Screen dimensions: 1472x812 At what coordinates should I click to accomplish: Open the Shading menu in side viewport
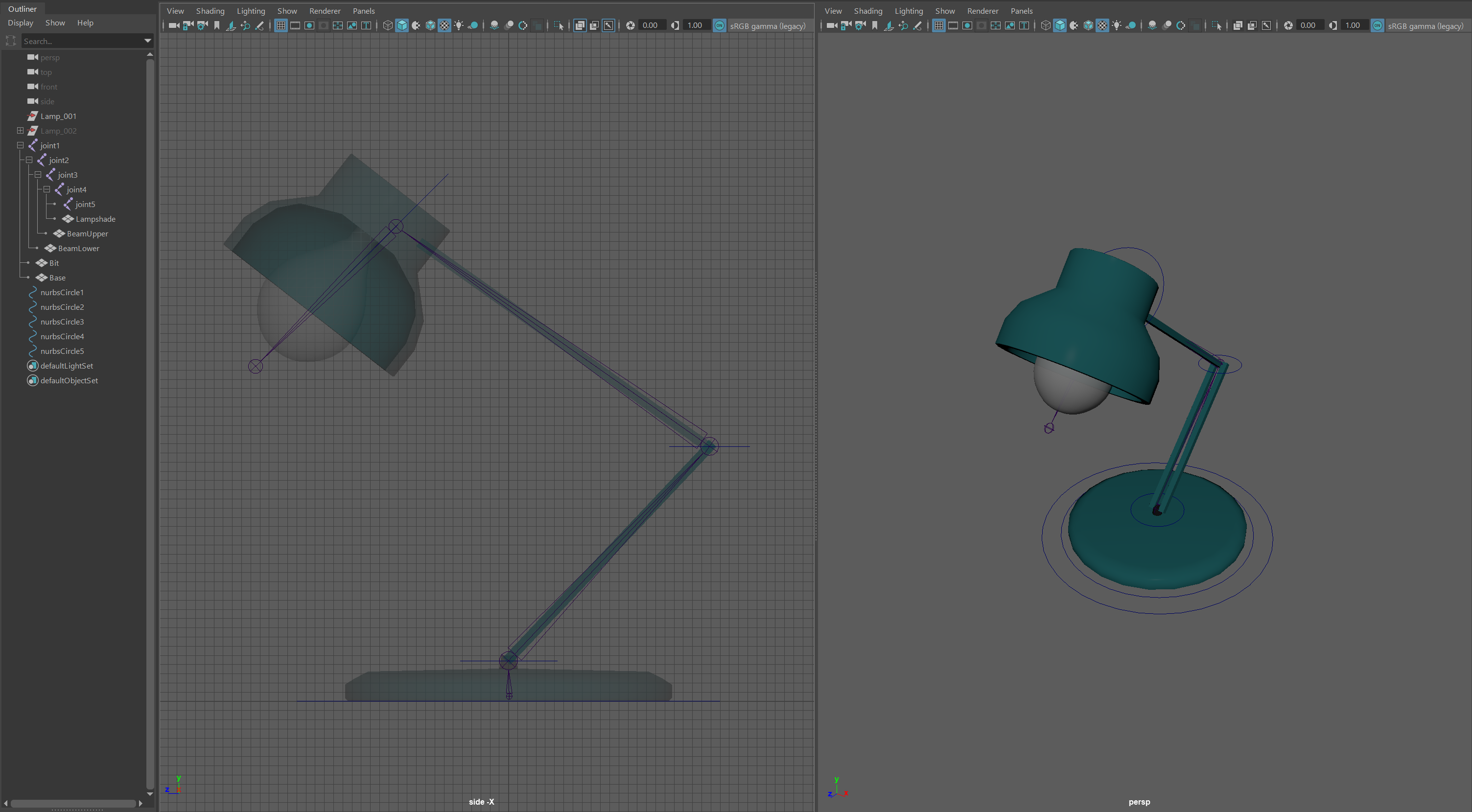(210, 11)
